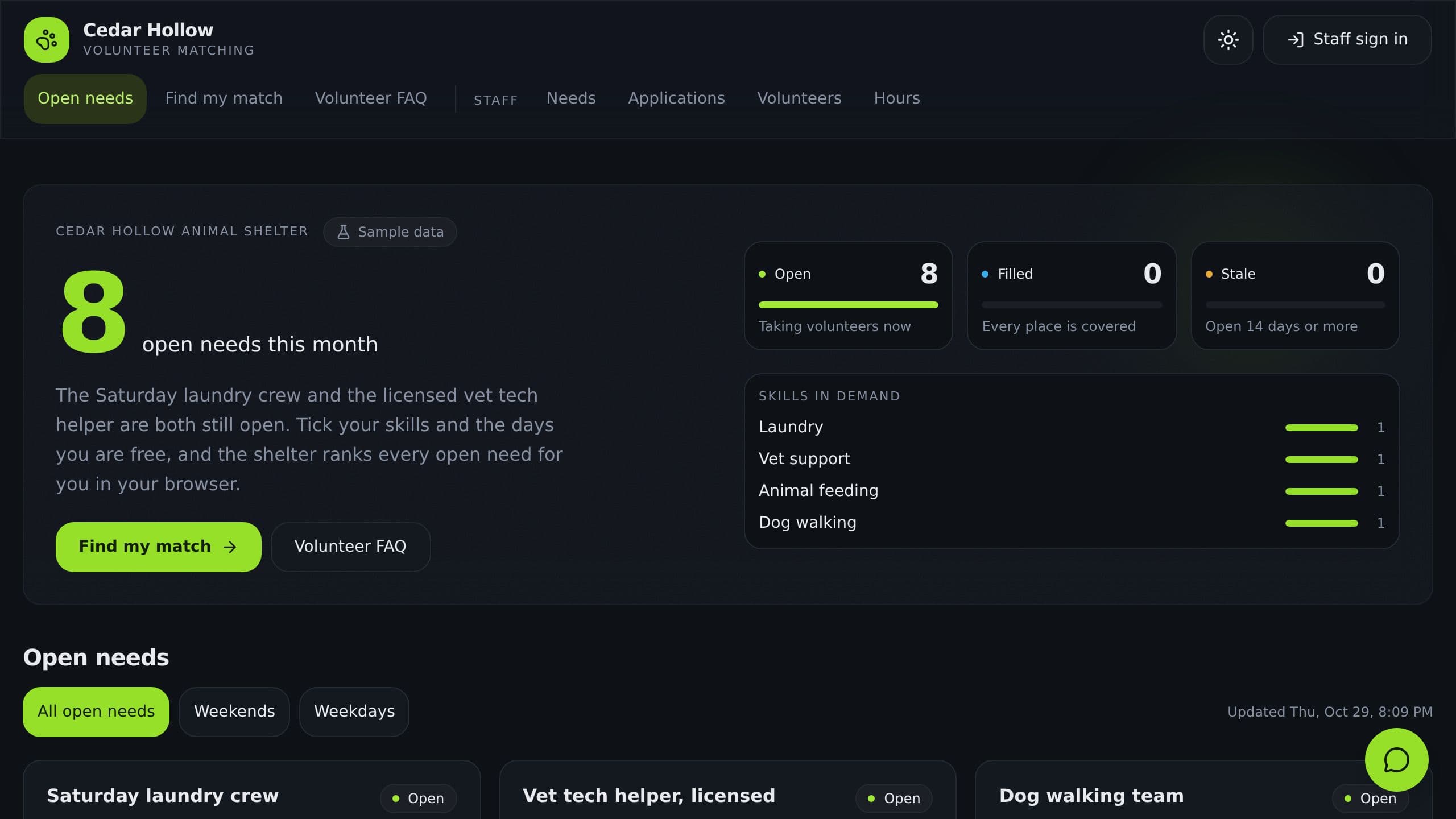Open the Vet tech helper, licensed card
Viewport: 1456px width, 819px height.
(727, 790)
